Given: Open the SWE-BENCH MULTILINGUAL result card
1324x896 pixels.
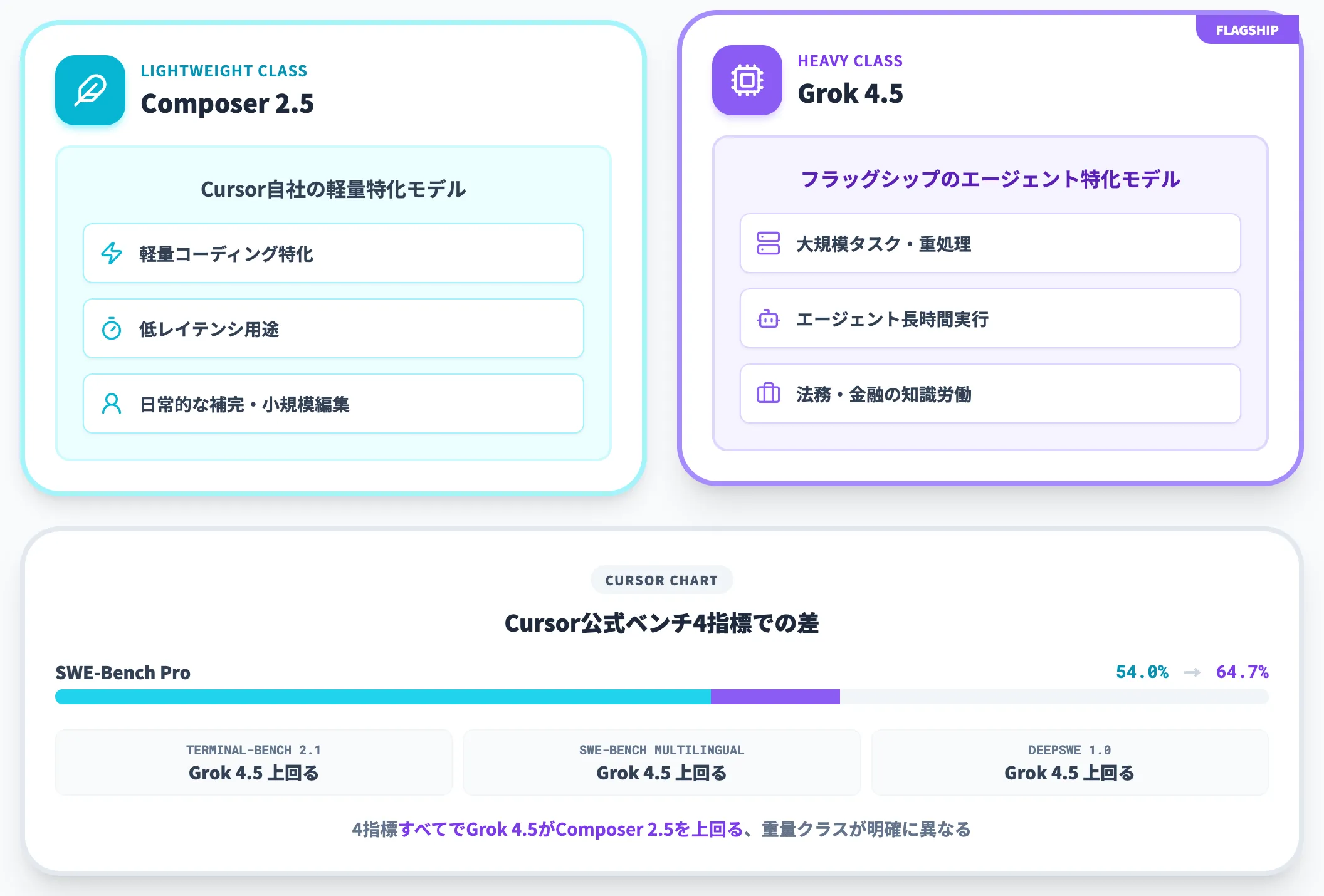Looking at the screenshot, I should coord(661,763).
